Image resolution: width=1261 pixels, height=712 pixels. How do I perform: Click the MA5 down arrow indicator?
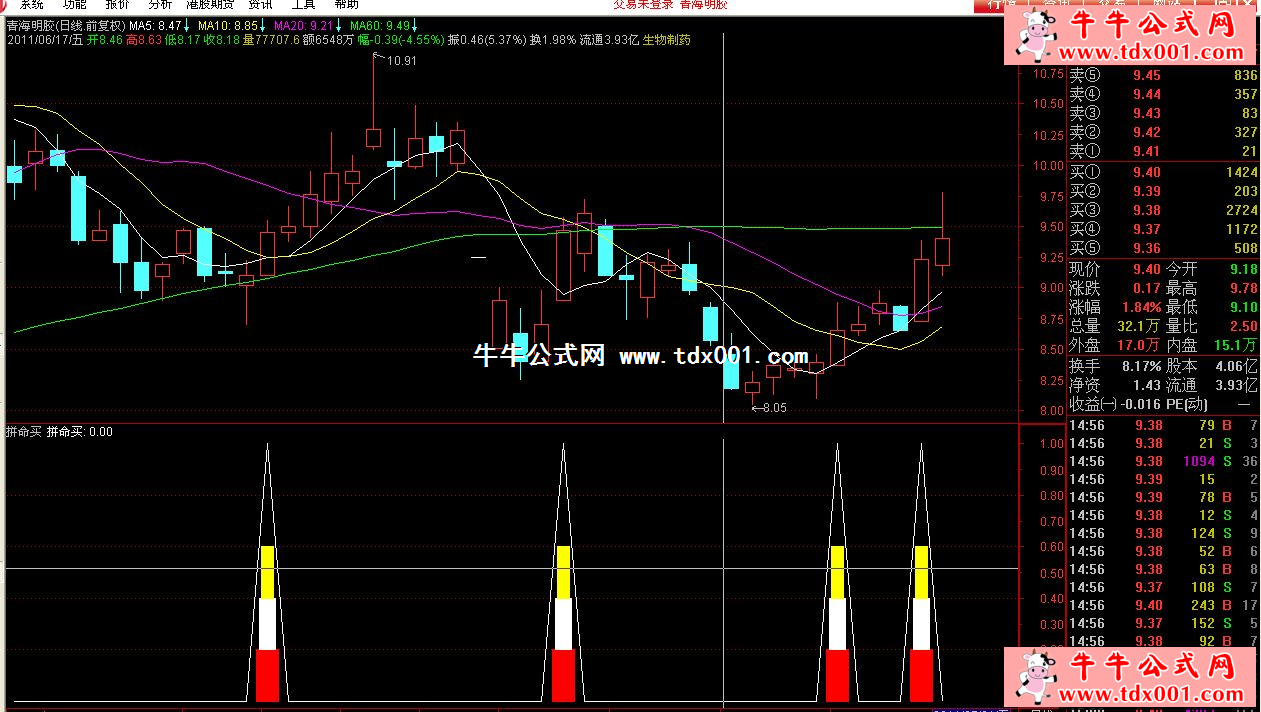(188, 25)
